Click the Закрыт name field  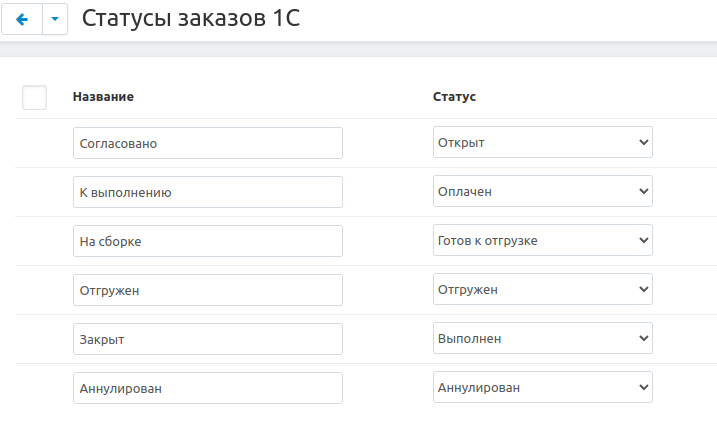(208, 339)
